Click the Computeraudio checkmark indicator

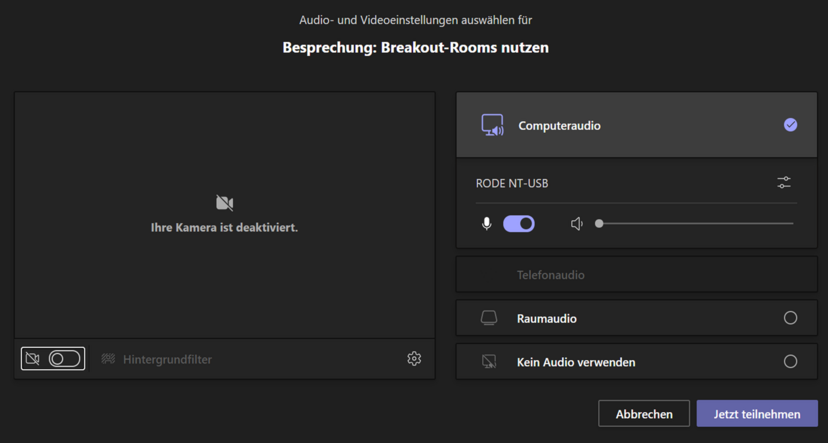pyautogui.click(x=791, y=125)
